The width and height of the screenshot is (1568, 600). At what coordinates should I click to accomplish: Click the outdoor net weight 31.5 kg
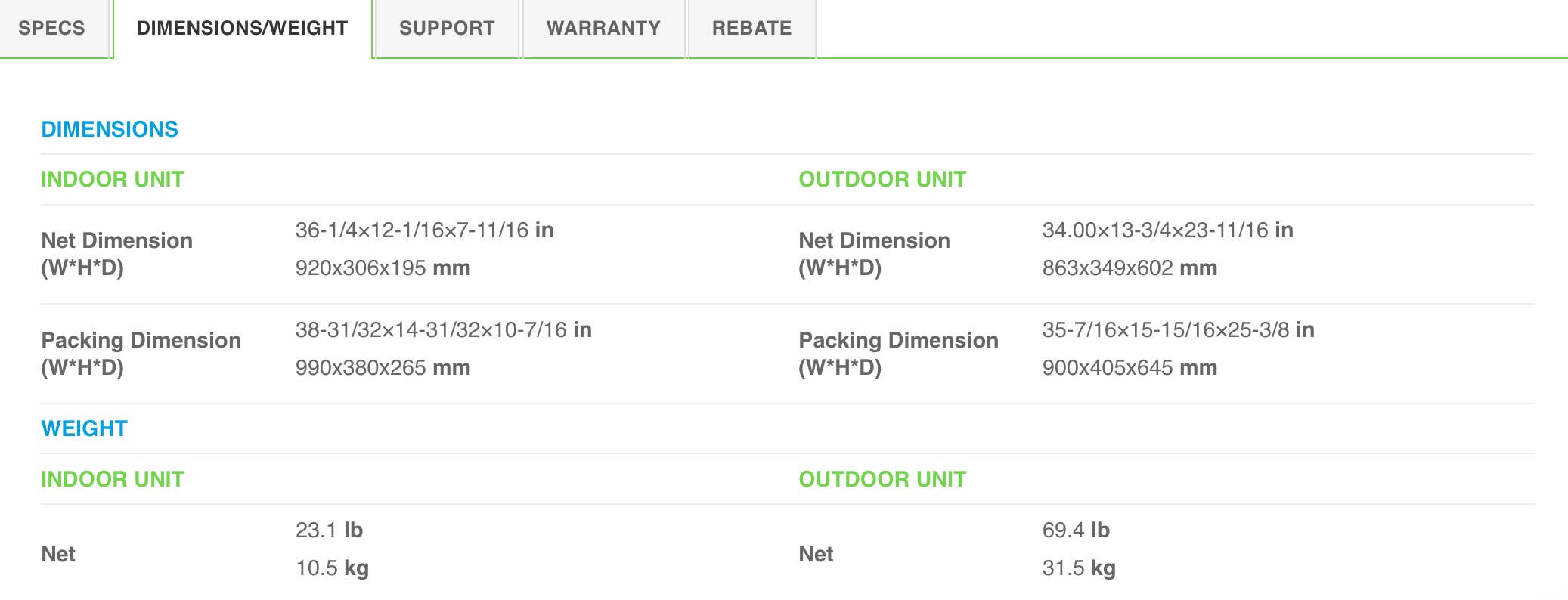(1079, 568)
